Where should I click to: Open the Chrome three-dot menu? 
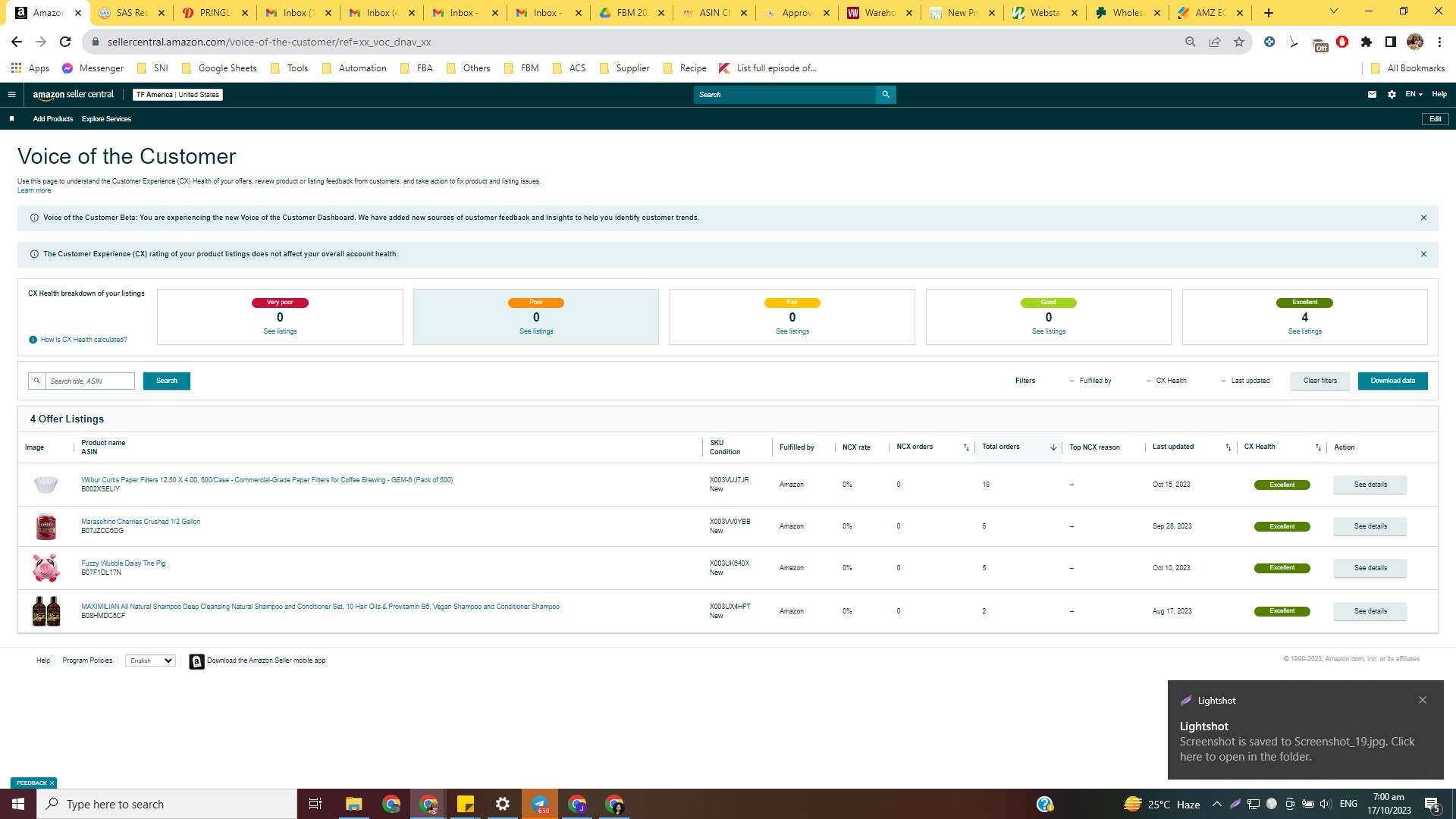point(1439,42)
